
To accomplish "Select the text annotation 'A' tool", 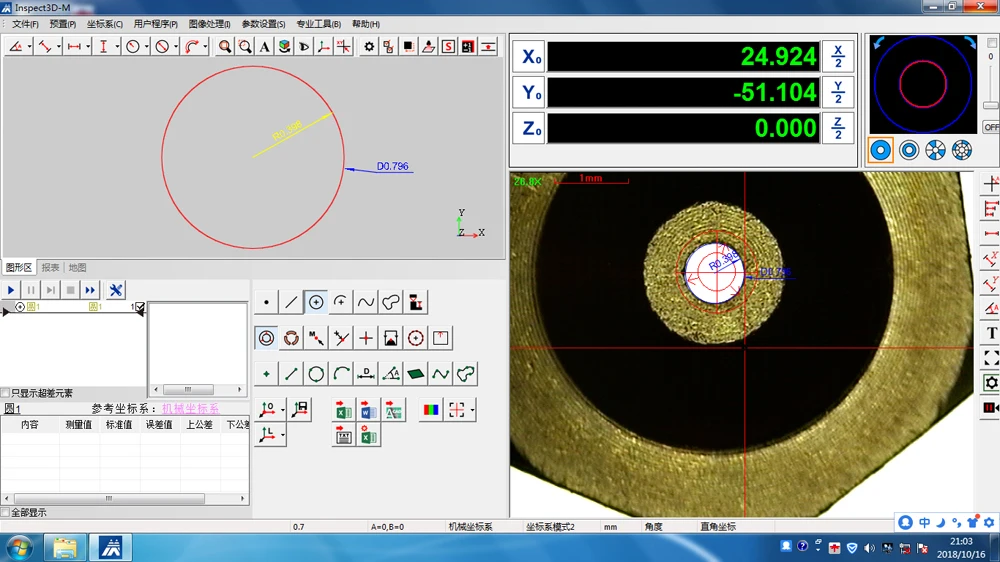I will (x=265, y=47).
